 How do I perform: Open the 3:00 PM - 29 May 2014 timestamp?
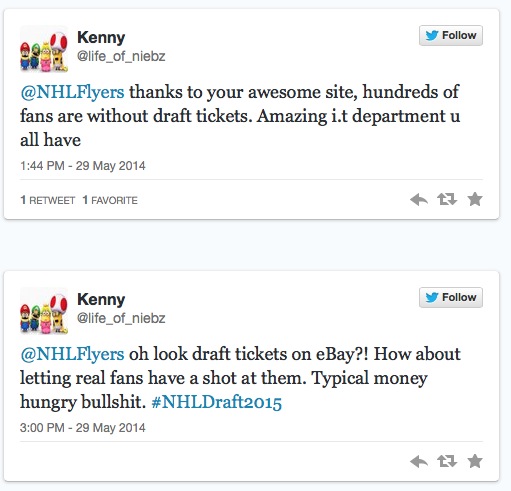pos(83,428)
